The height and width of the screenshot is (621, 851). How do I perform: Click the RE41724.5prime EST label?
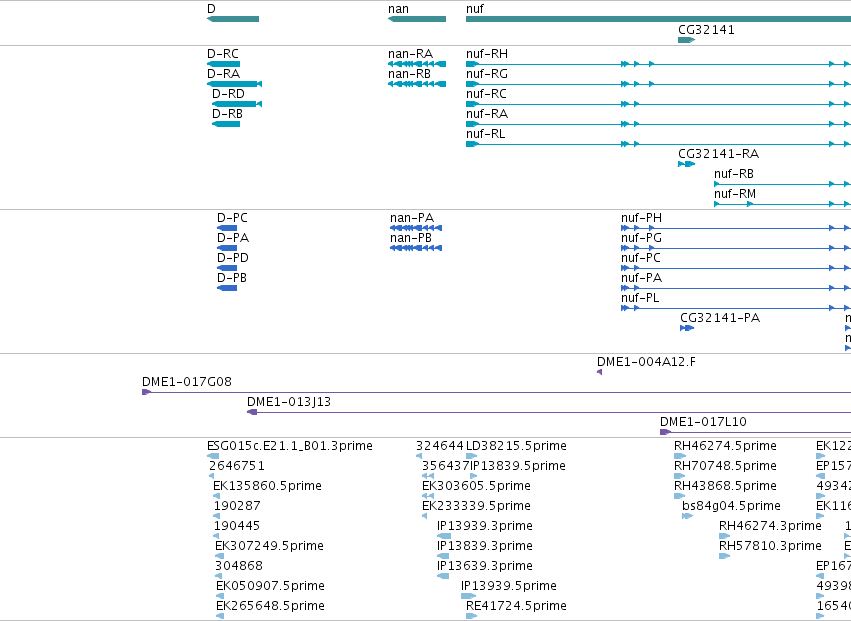pyautogui.click(x=516, y=606)
